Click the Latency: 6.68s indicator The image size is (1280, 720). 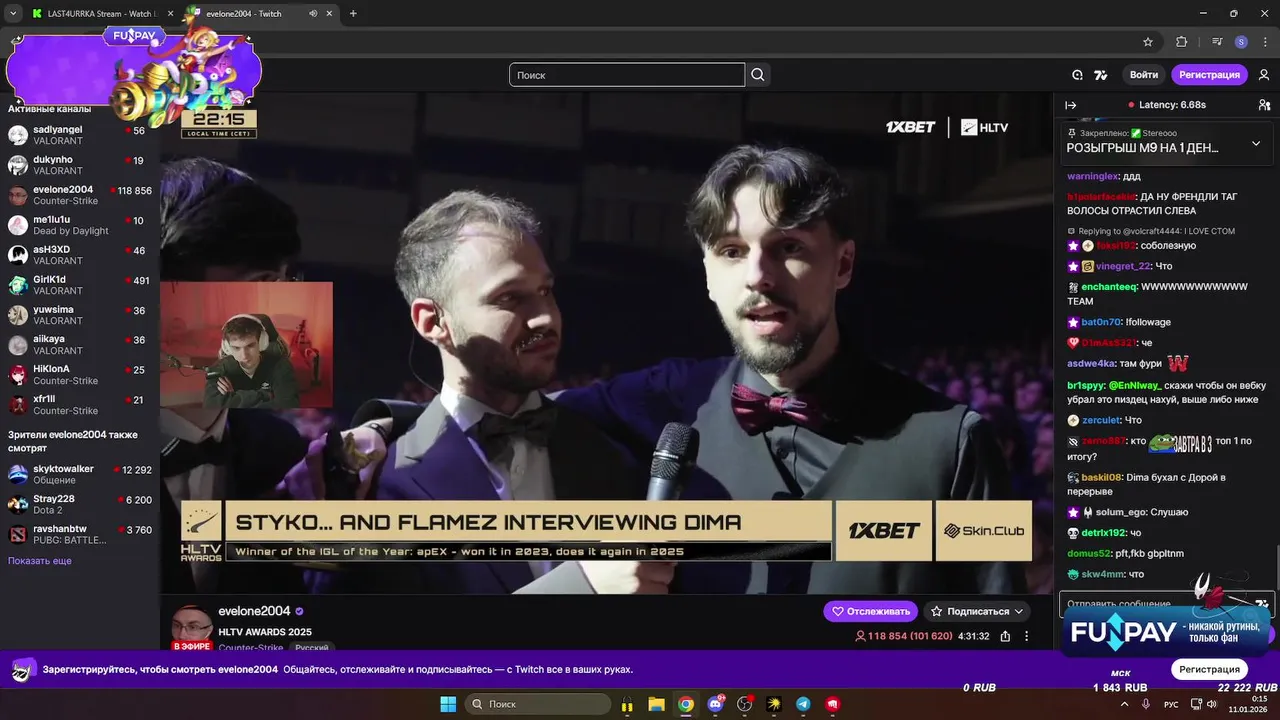click(x=1167, y=105)
